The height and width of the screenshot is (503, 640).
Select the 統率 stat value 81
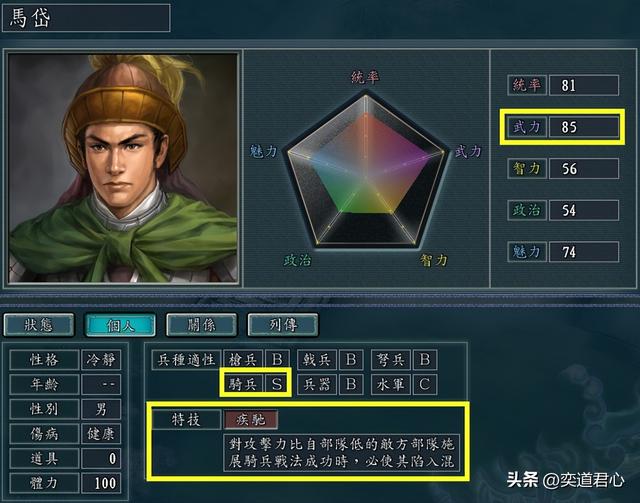584,85
